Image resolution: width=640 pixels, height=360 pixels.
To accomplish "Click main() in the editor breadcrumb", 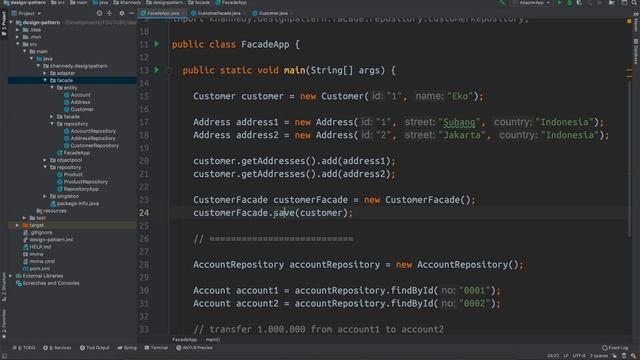I will pyautogui.click(x=213, y=340).
